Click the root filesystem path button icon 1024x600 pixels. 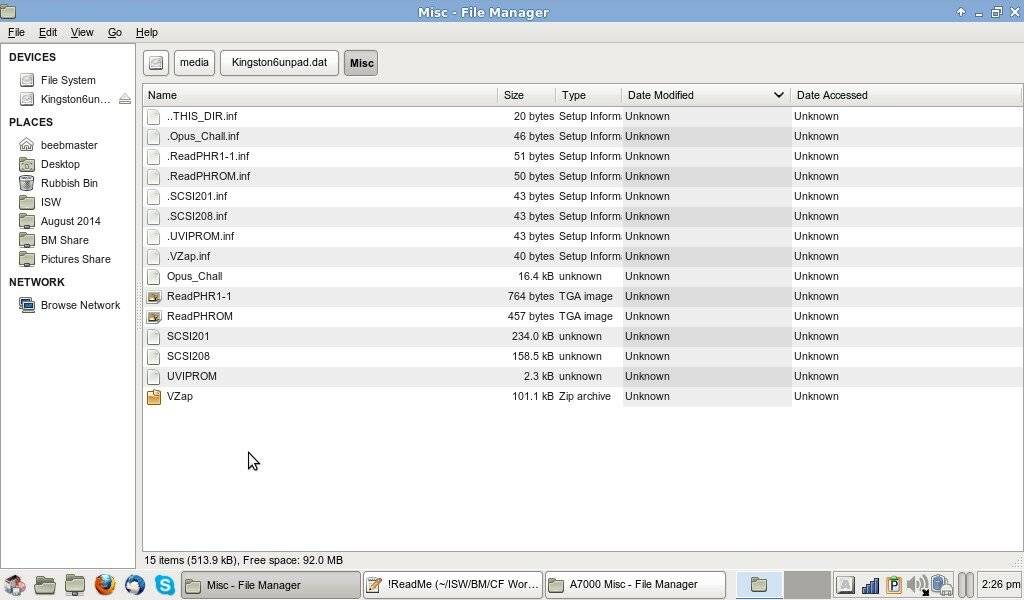click(x=156, y=63)
